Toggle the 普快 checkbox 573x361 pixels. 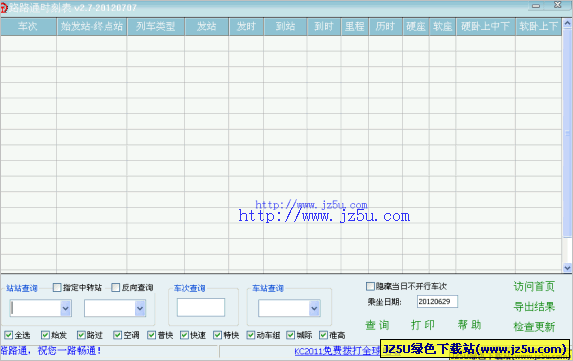point(152,335)
